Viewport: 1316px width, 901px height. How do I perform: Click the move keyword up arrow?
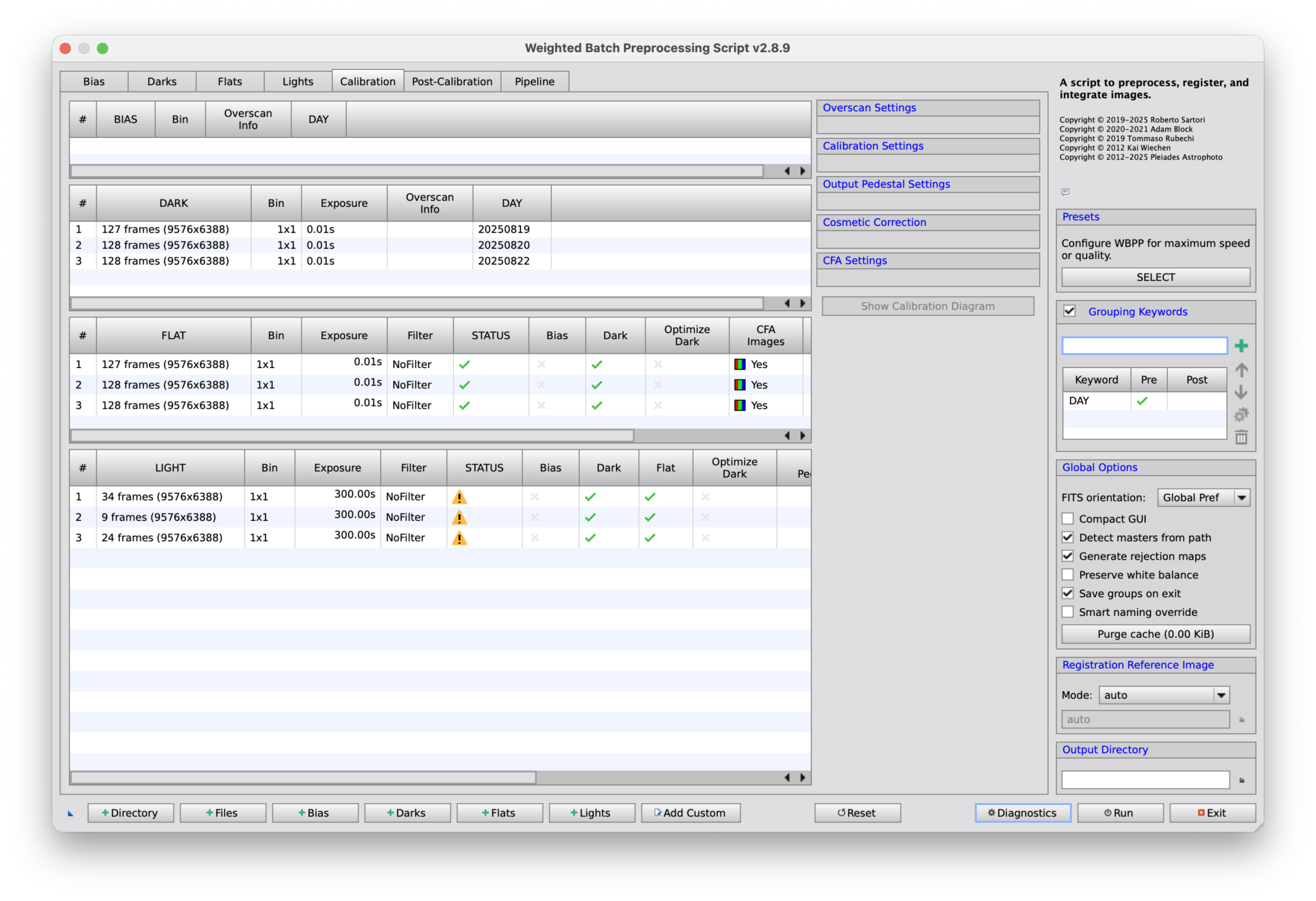click(1241, 370)
